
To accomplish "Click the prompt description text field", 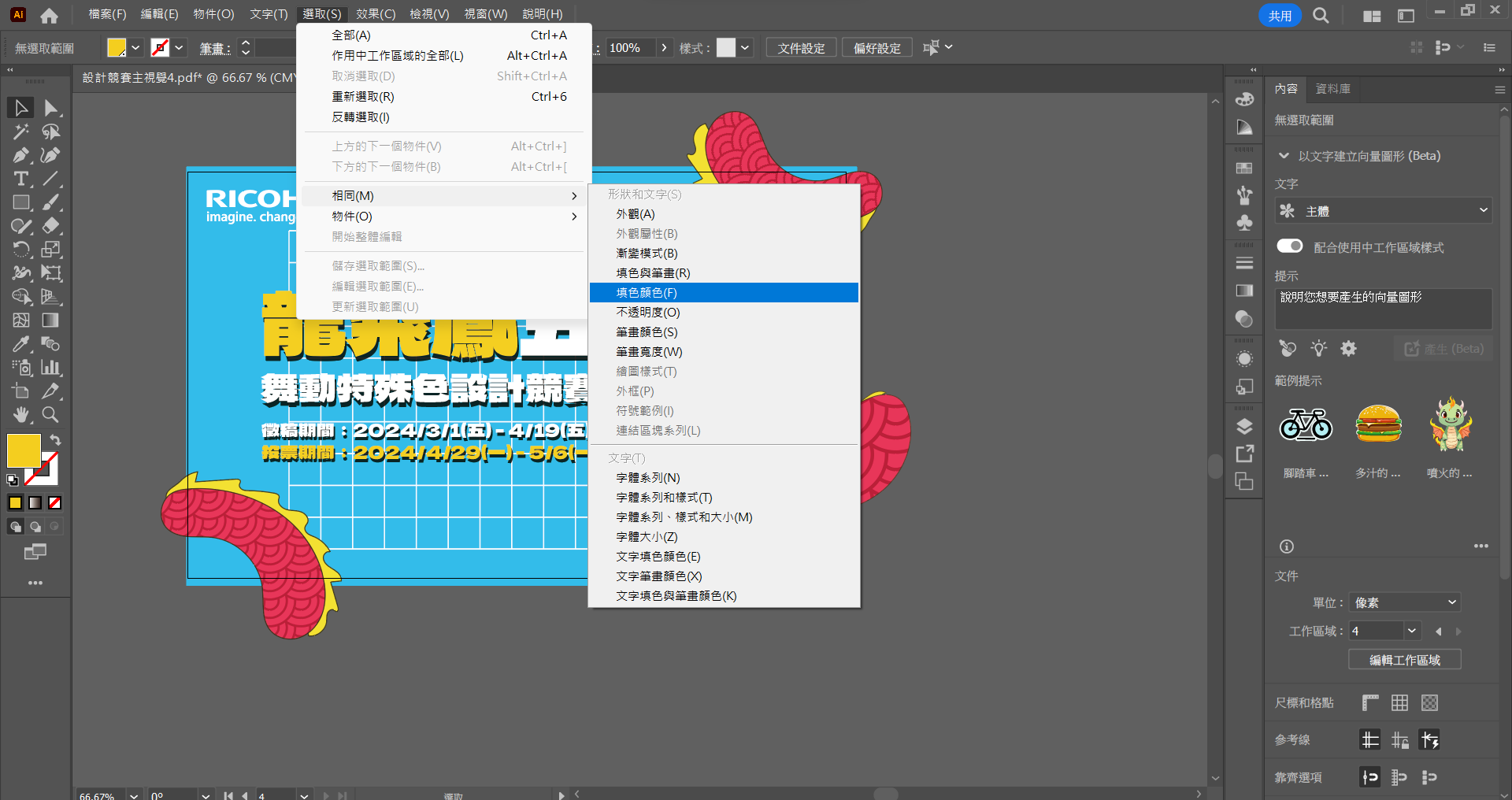I will pyautogui.click(x=1383, y=308).
